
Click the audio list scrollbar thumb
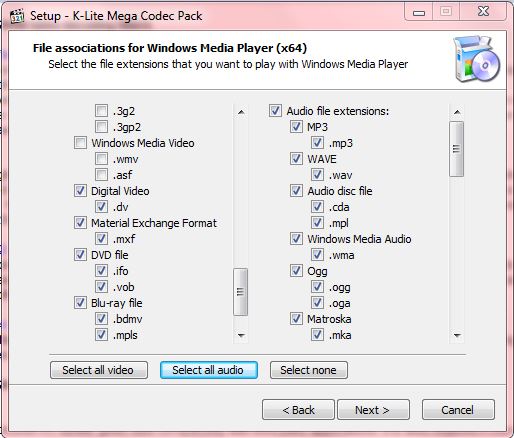pyautogui.click(x=456, y=149)
